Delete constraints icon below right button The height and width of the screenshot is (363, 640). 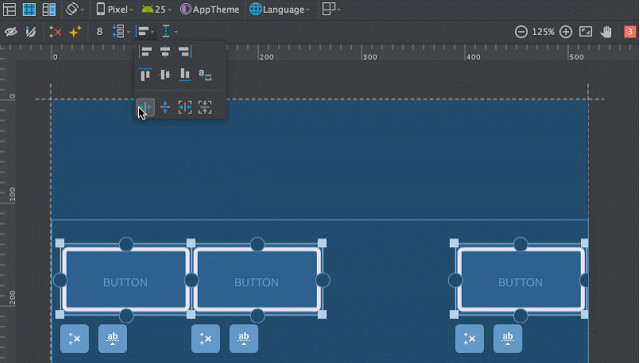coord(469,339)
